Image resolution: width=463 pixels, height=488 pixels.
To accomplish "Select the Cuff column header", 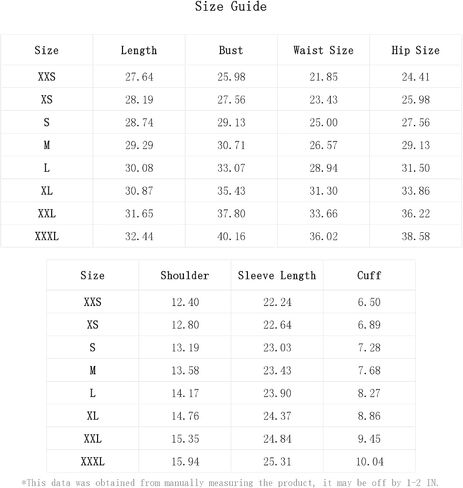I will click(x=369, y=275).
